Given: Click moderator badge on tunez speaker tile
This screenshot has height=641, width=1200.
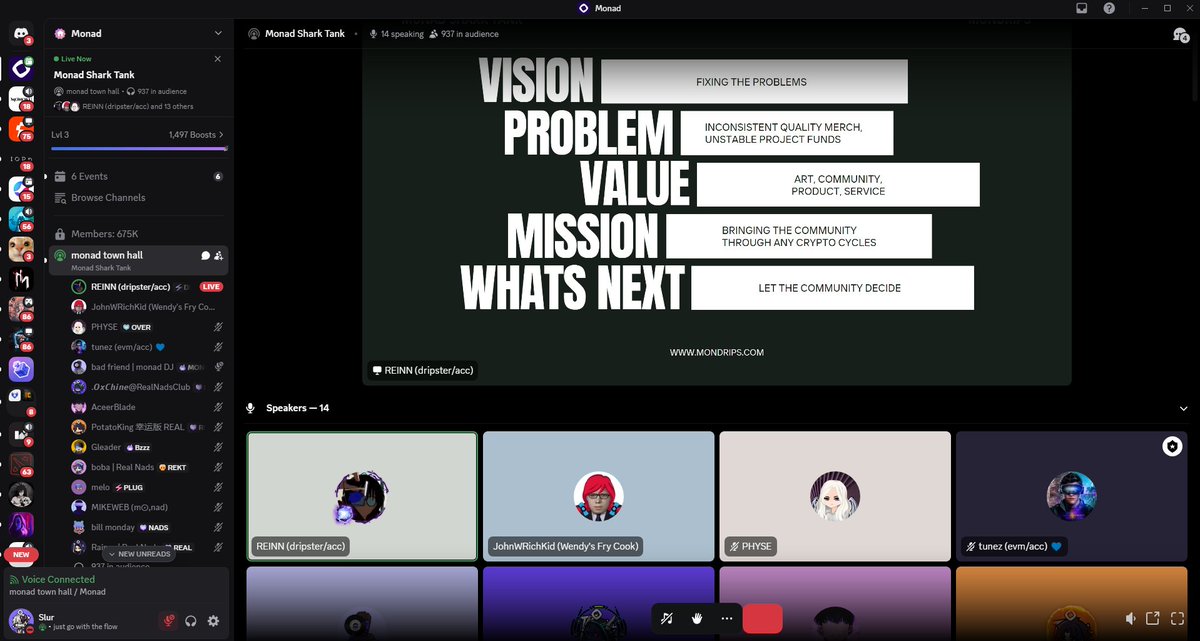Looking at the screenshot, I should [1172, 446].
